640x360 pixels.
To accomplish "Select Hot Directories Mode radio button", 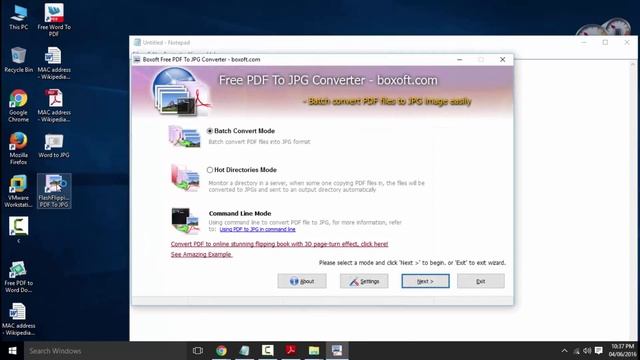I will coord(210,170).
